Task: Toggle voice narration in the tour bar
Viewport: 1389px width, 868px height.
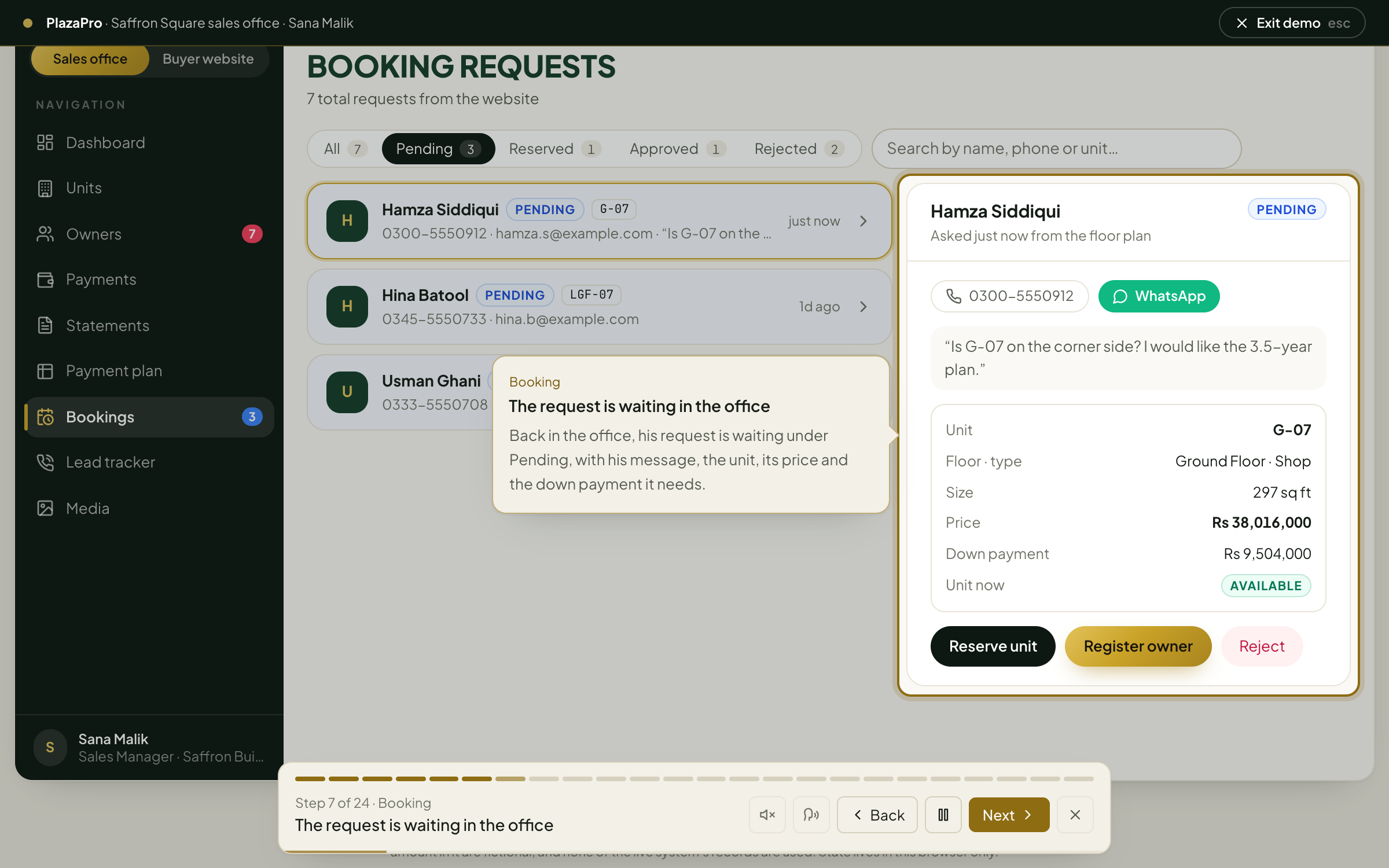Action: 811,815
